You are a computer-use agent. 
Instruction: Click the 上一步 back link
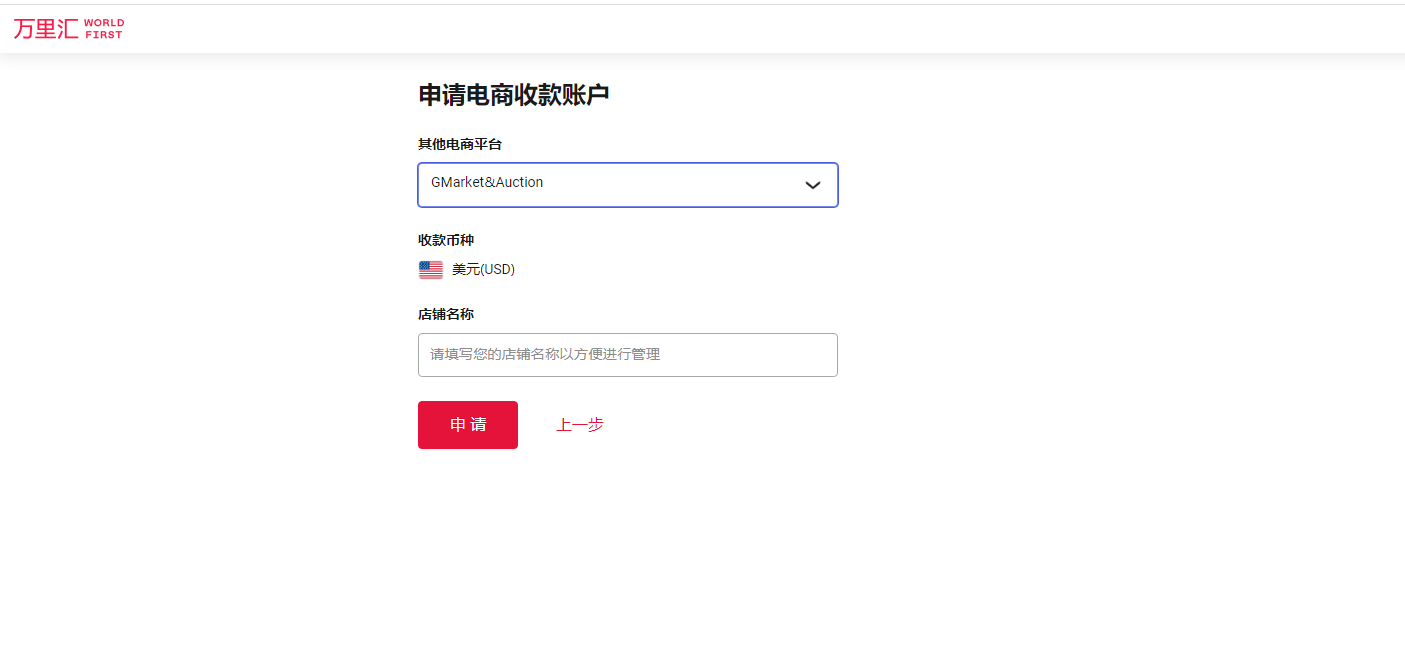(580, 425)
